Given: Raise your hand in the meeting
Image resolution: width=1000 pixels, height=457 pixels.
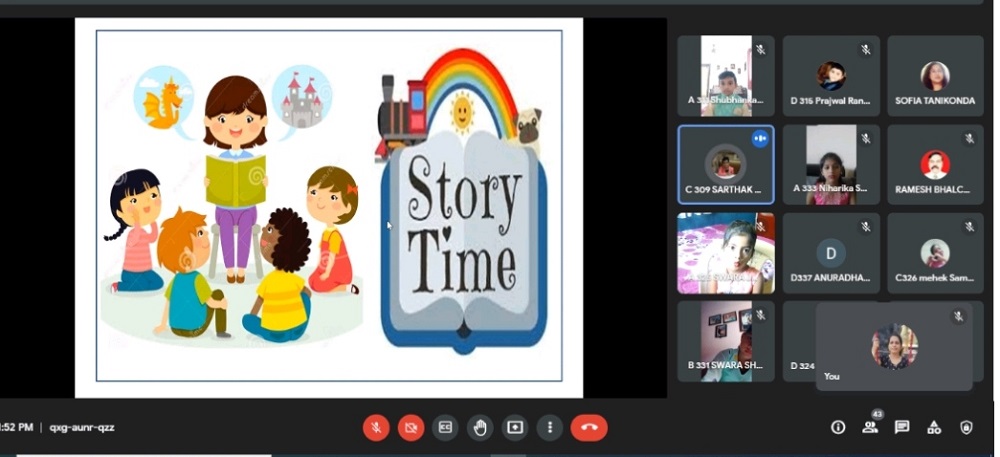Looking at the screenshot, I should [480, 428].
